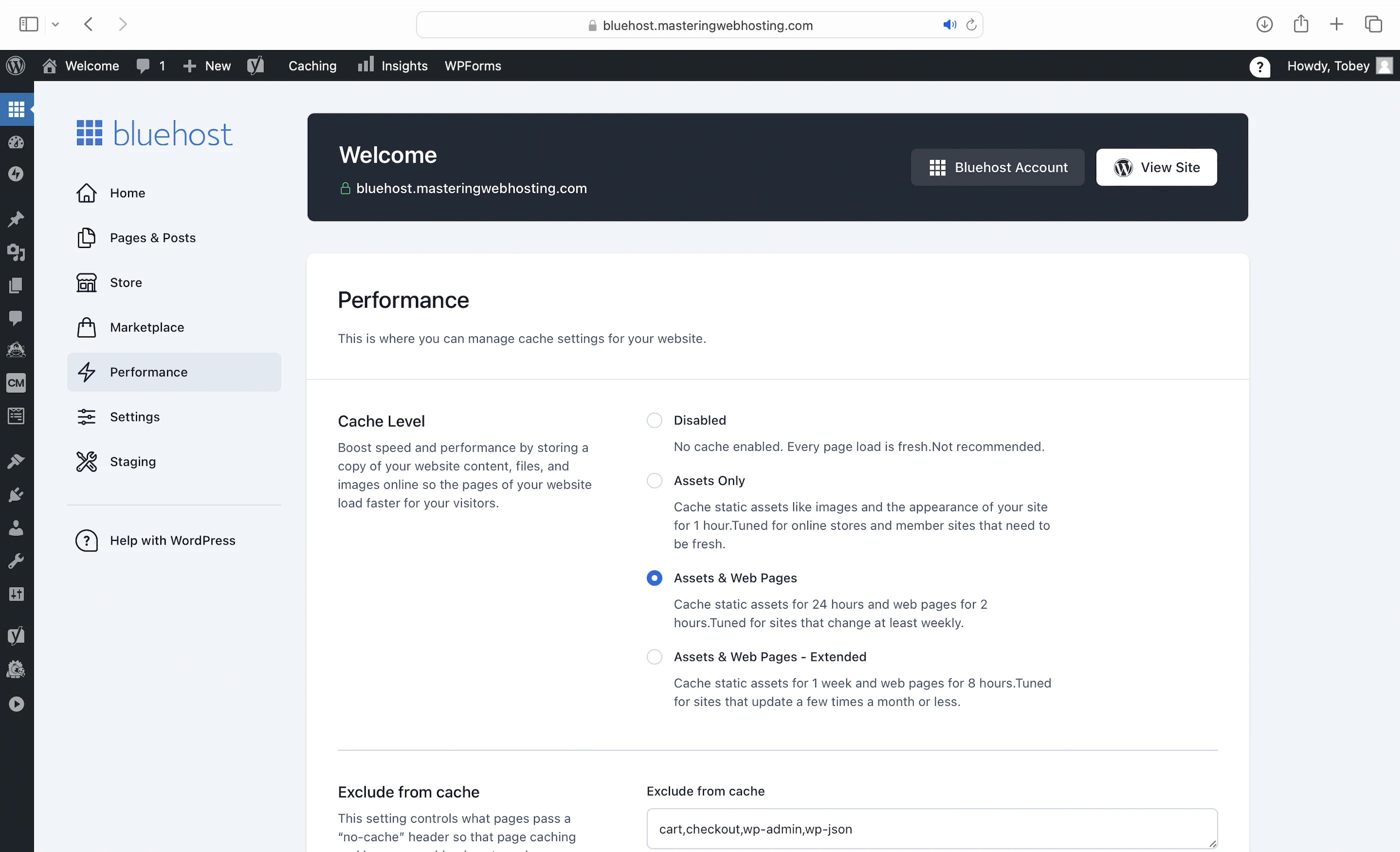Open Staging in Bluehost menu
This screenshot has width=1400, height=852.
(x=132, y=462)
